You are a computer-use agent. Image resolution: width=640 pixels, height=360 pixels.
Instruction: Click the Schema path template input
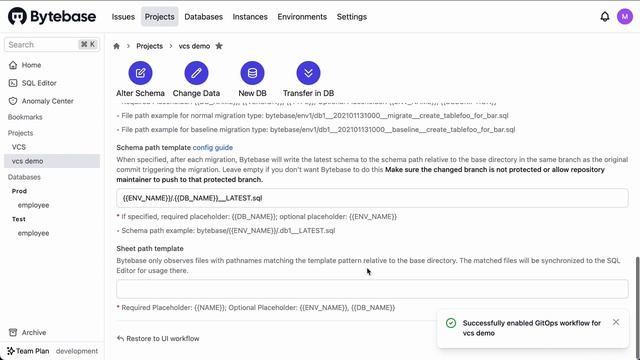[x=372, y=198]
